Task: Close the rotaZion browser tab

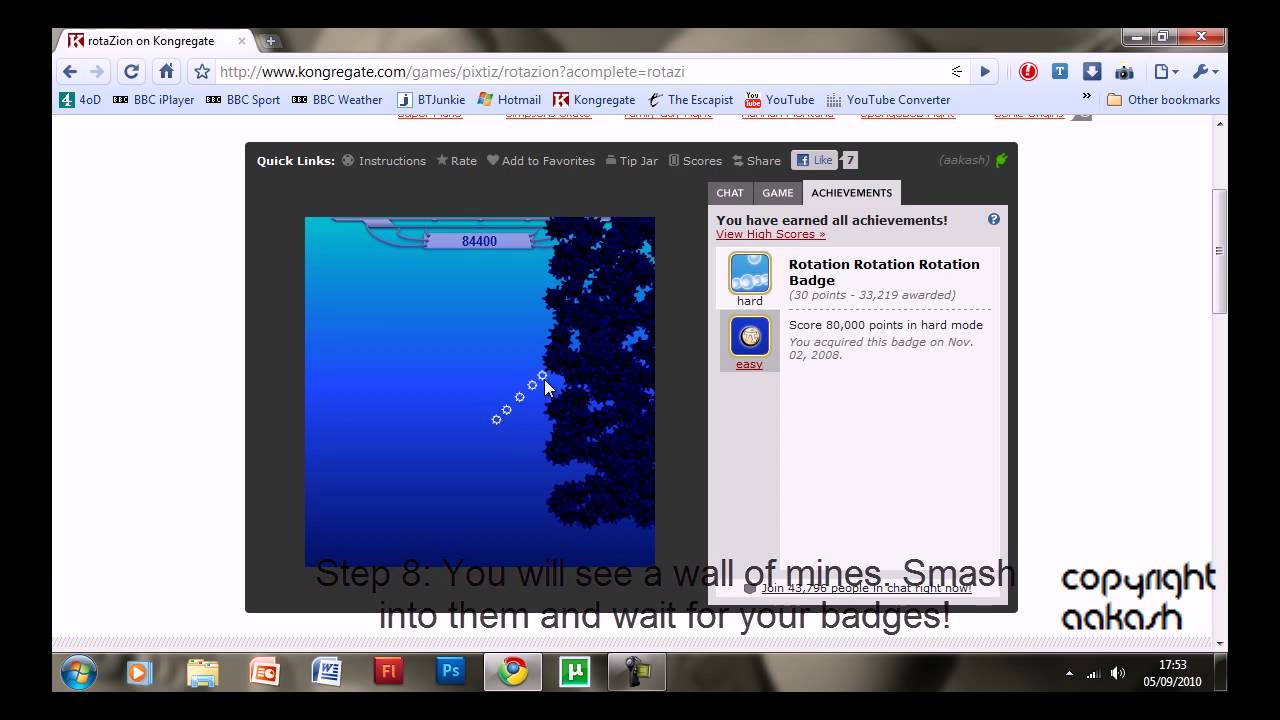Action: tap(241, 41)
